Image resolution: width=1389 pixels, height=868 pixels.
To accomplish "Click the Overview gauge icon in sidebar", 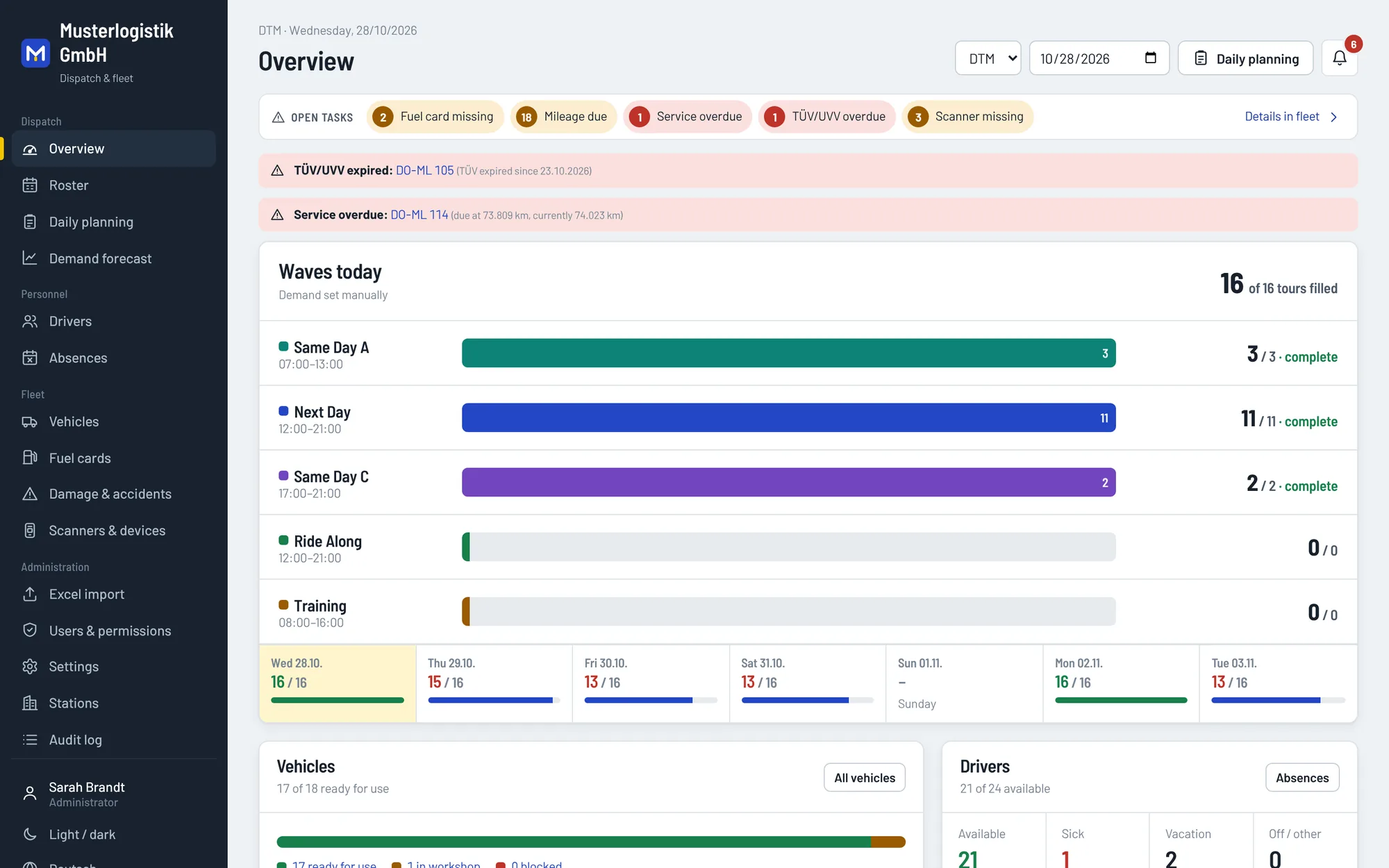I will (x=30, y=149).
